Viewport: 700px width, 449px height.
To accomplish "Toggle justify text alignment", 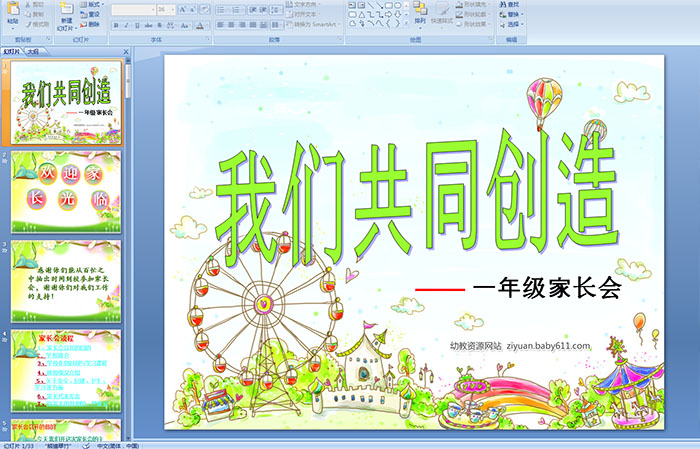I will click(x=253, y=25).
